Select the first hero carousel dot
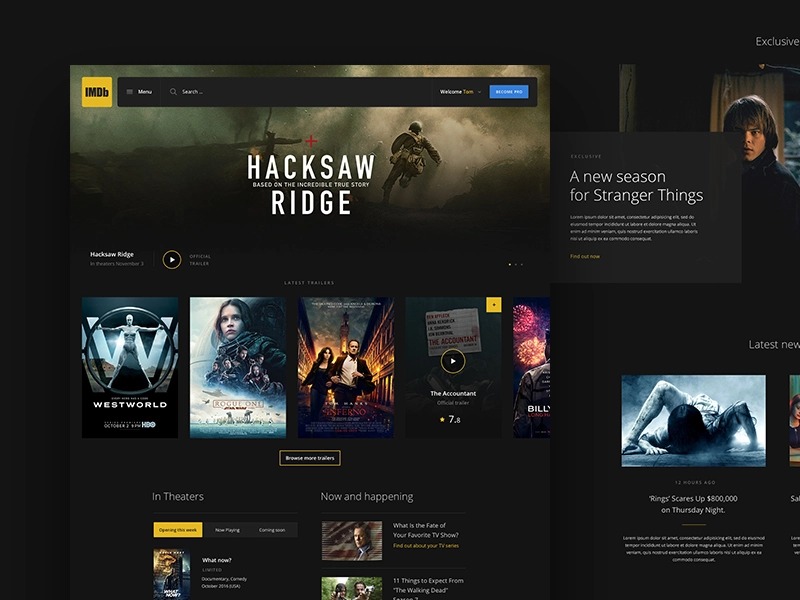Screen dimensions: 800x600 tap(510, 265)
